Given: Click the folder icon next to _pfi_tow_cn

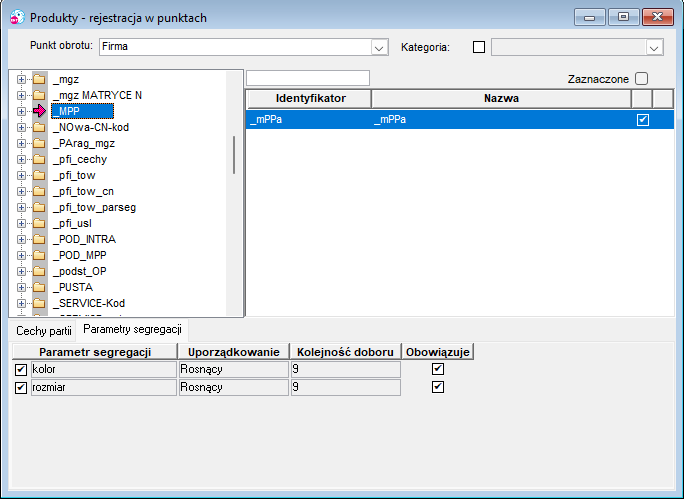Looking at the screenshot, I should click(39, 191).
